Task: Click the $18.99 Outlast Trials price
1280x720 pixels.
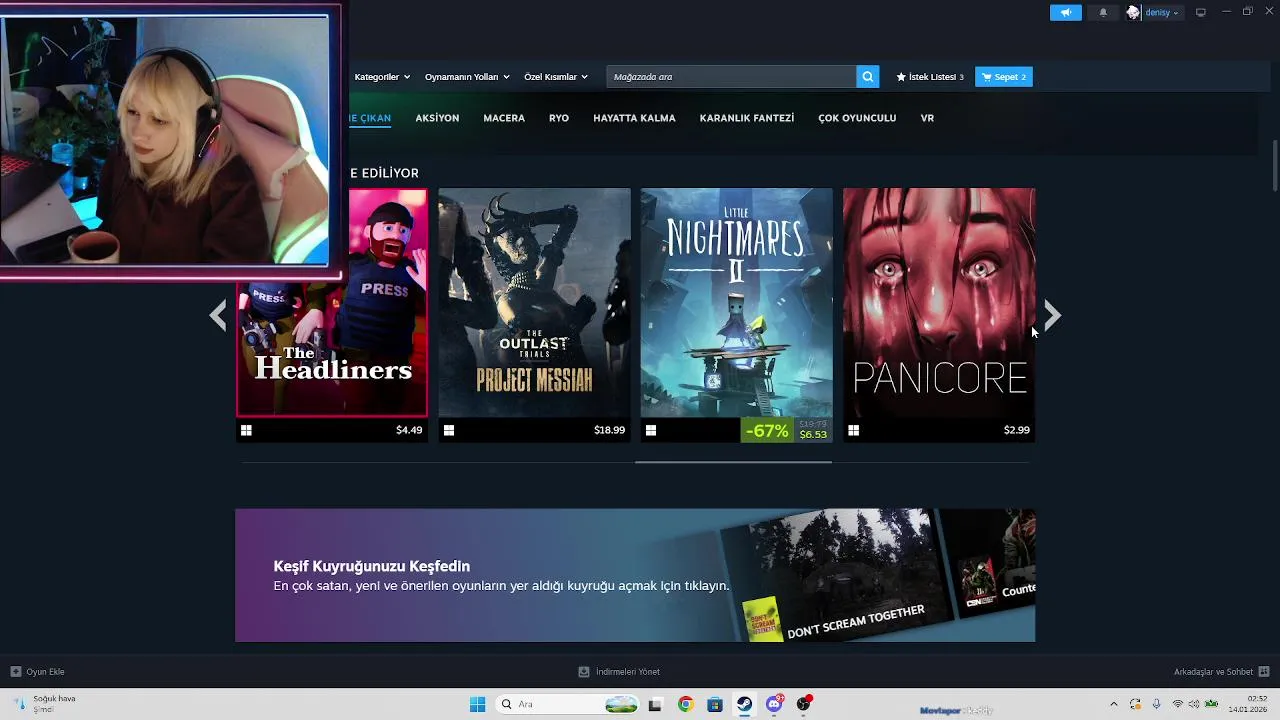Action: 609,430
